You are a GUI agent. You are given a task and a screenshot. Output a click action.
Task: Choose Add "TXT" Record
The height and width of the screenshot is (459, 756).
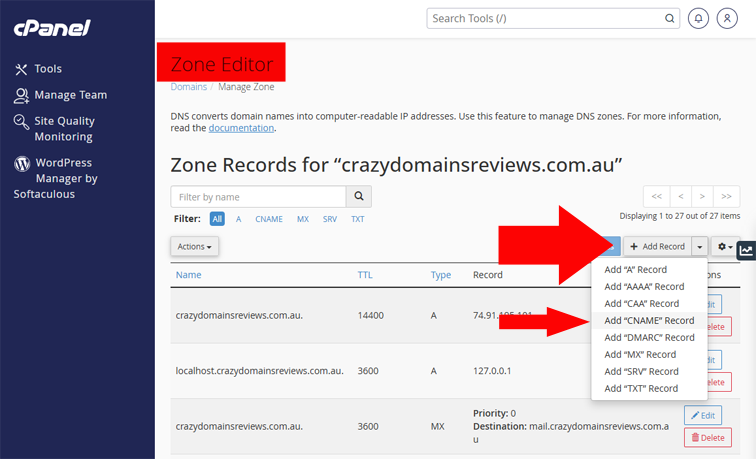click(x=649, y=388)
